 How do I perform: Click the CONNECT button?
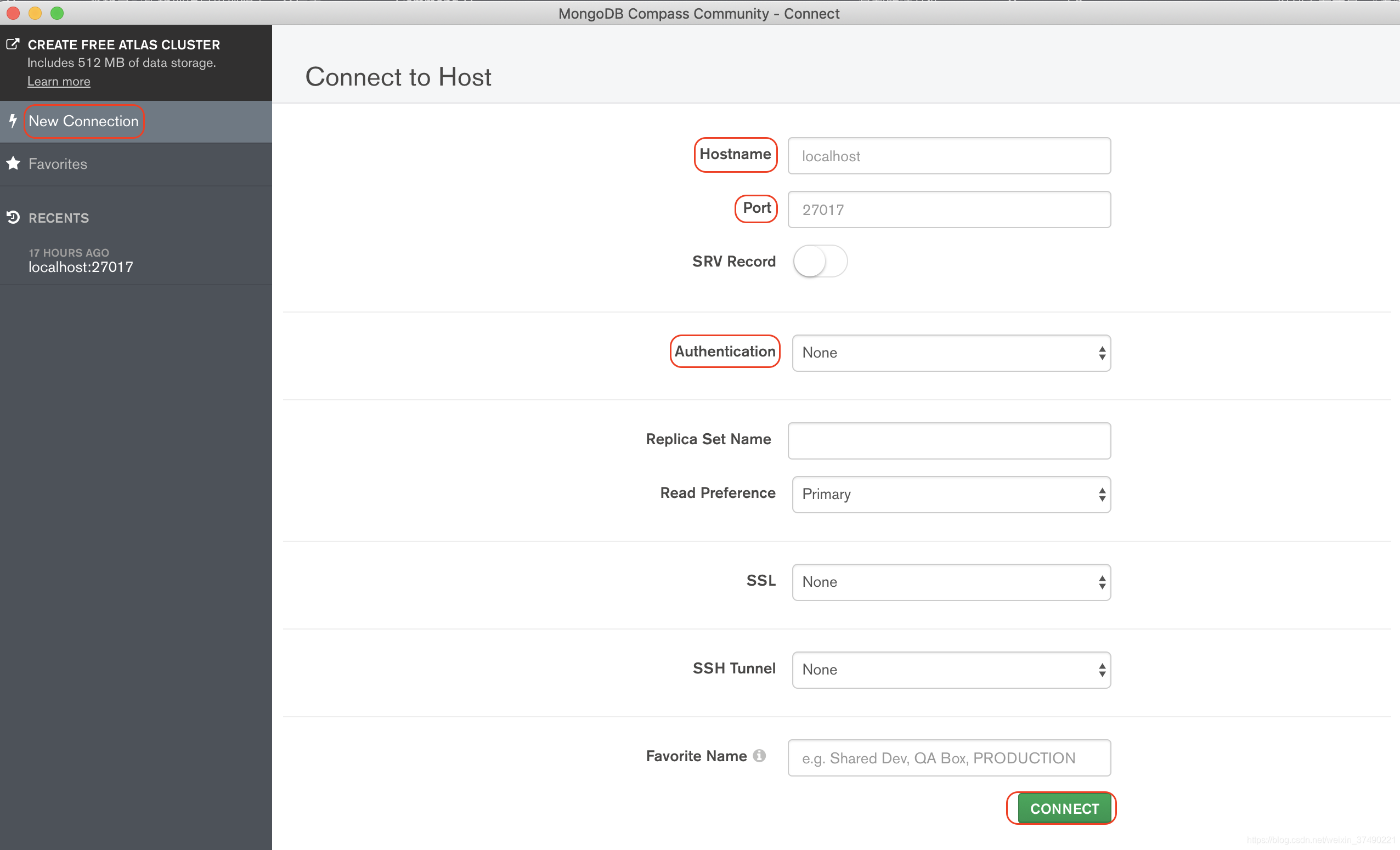point(1064,808)
